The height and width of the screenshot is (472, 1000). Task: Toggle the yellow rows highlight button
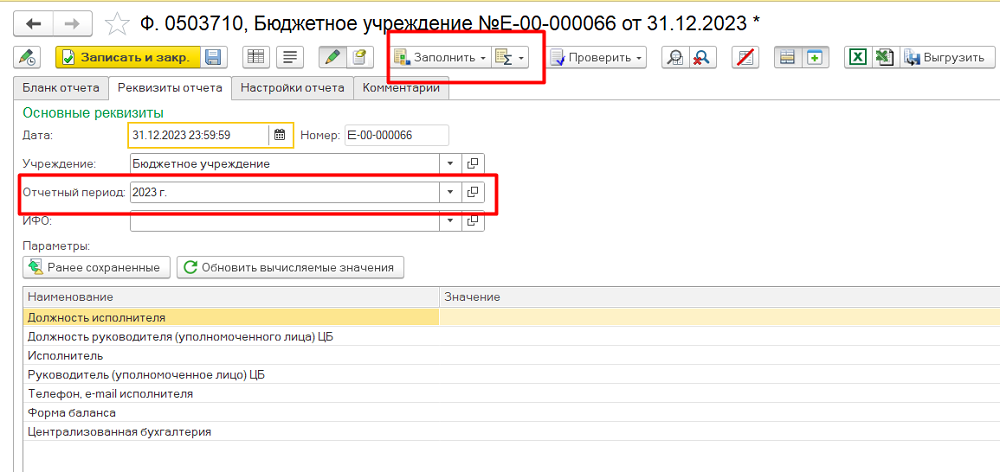tap(788, 58)
